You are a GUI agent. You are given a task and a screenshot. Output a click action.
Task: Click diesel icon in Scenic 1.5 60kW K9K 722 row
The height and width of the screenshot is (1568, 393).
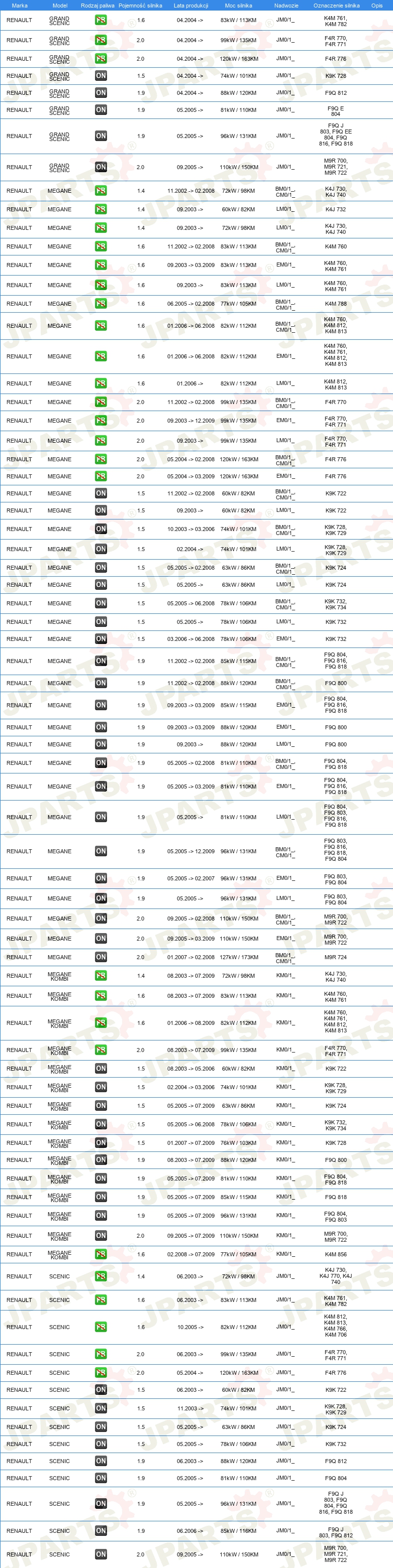point(101,1389)
